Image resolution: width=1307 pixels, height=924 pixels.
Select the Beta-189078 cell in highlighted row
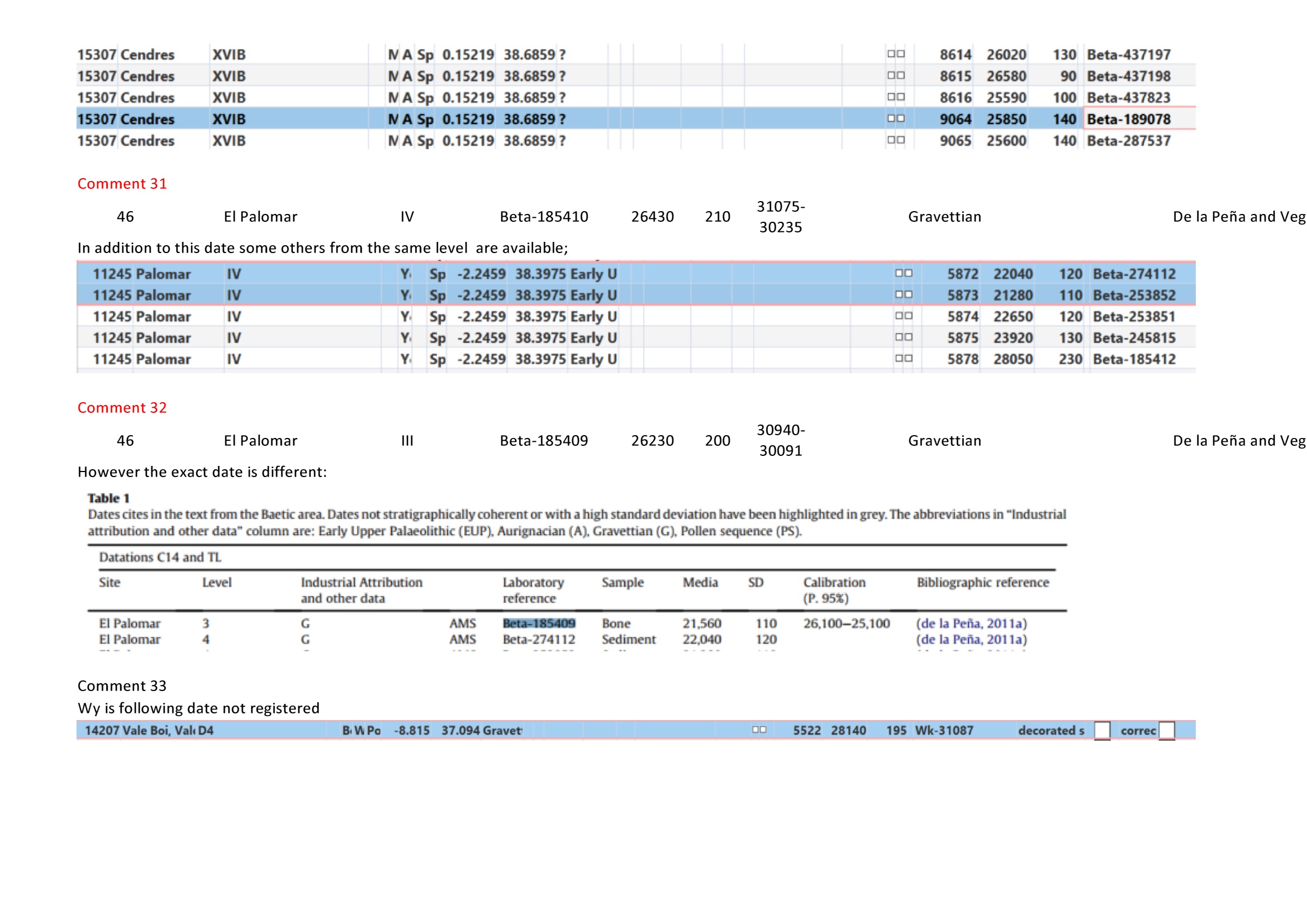(1128, 120)
